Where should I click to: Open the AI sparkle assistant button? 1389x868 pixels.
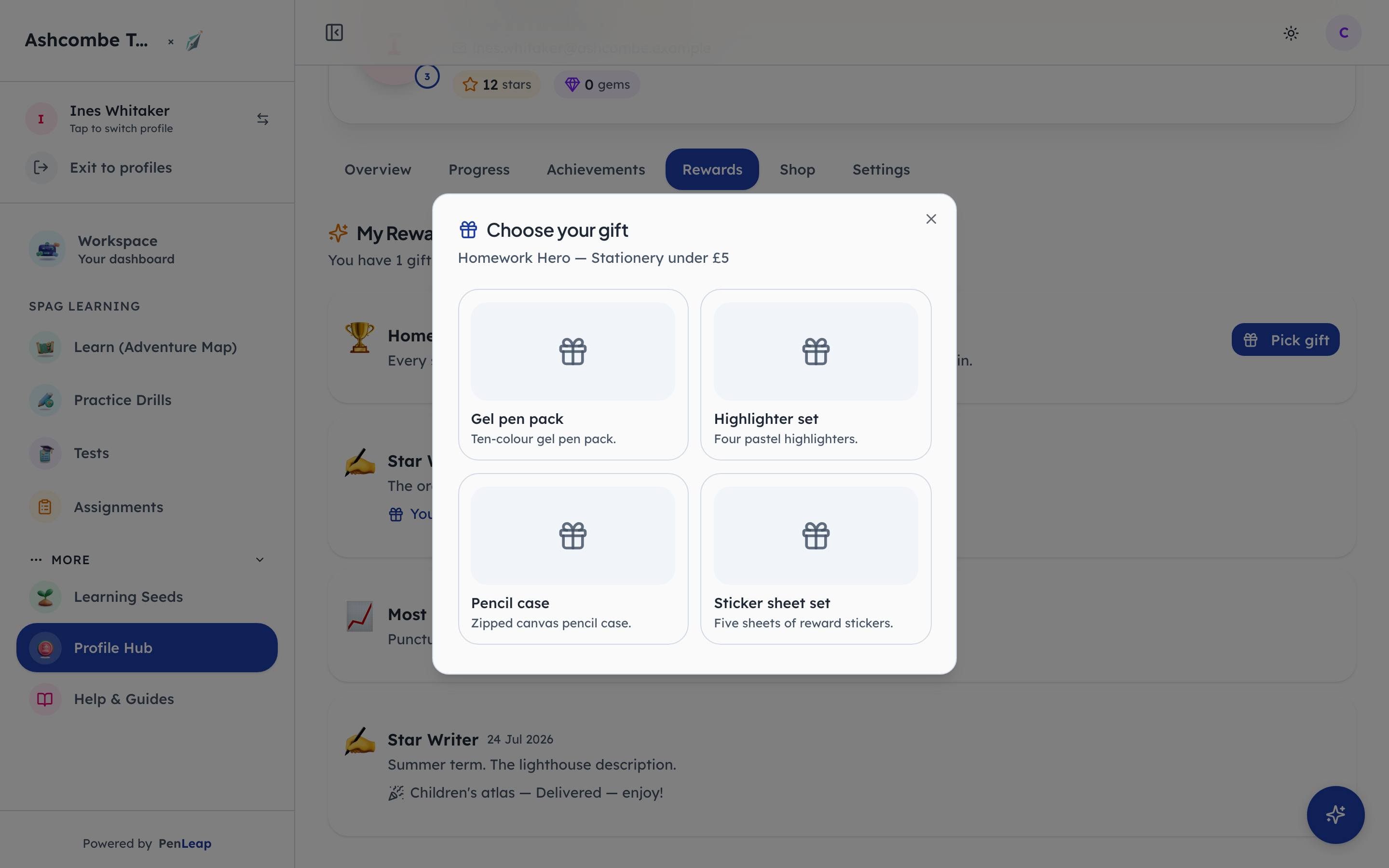[x=1335, y=814]
